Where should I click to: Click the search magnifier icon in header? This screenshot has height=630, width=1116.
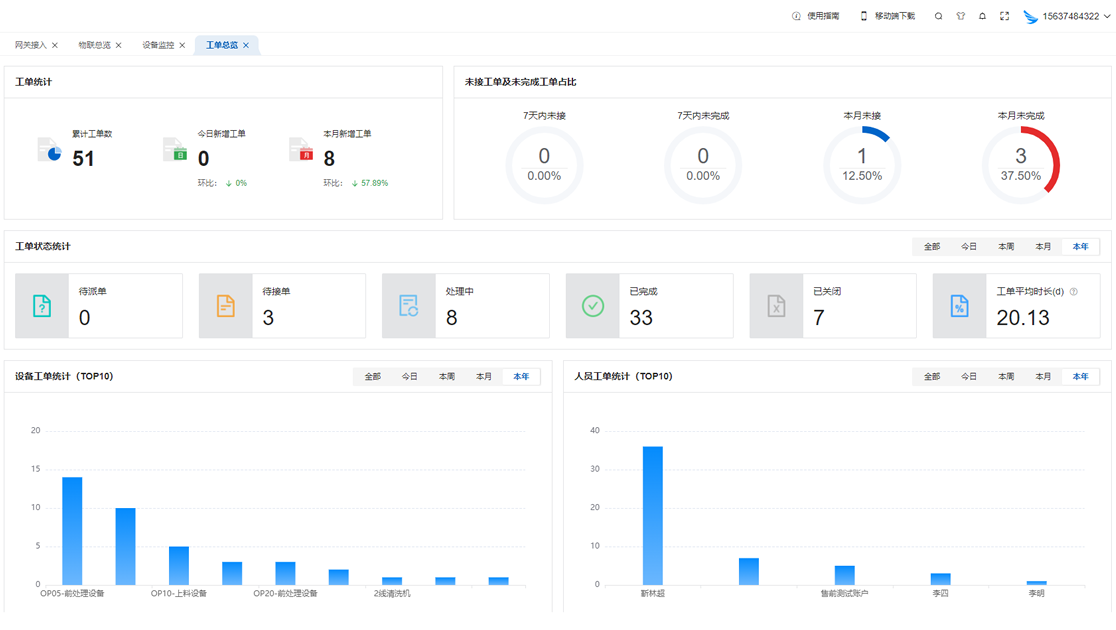(938, 16)
